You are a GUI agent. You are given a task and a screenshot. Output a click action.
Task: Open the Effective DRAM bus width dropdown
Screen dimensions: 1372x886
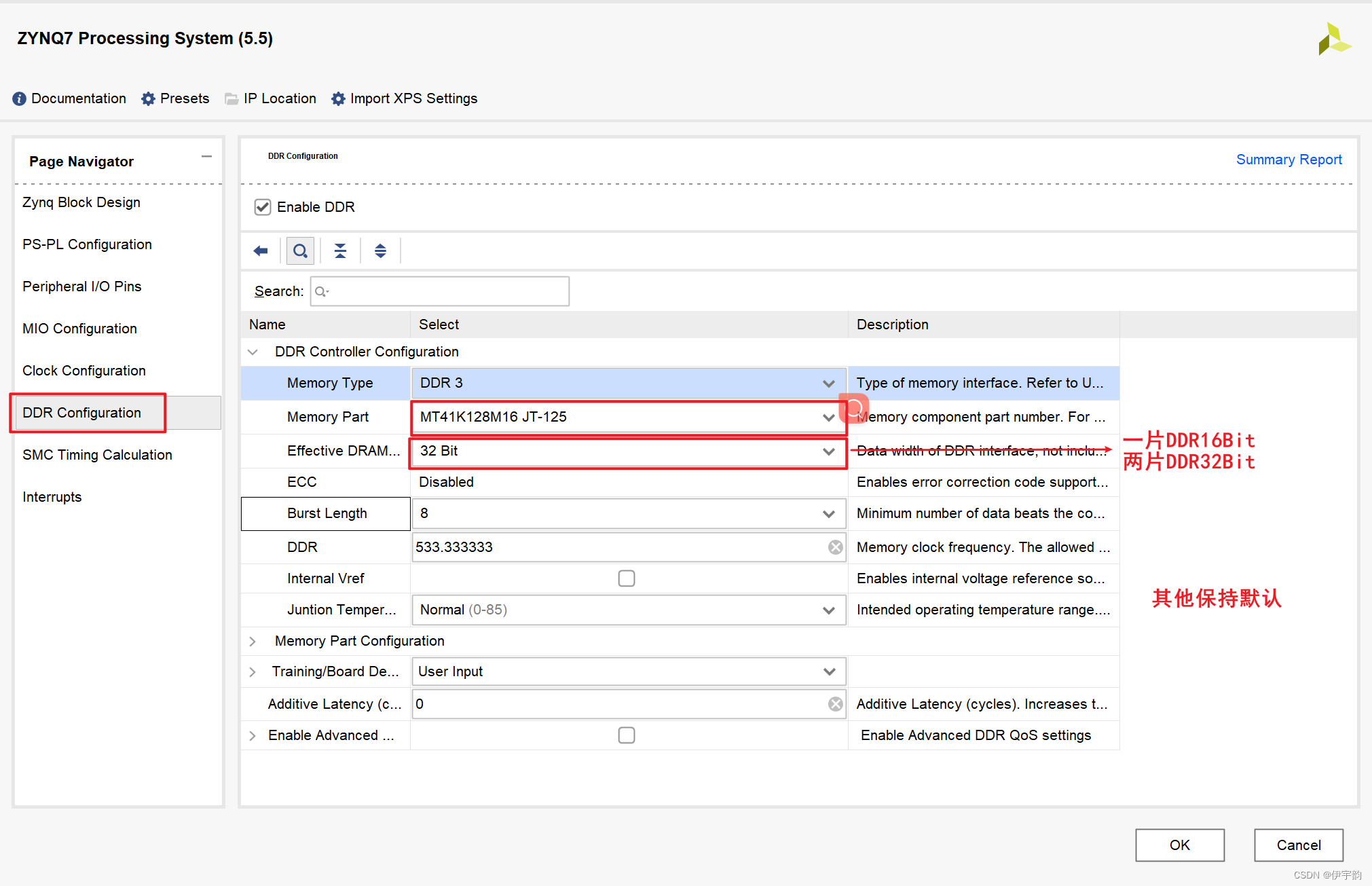point(828,451)
